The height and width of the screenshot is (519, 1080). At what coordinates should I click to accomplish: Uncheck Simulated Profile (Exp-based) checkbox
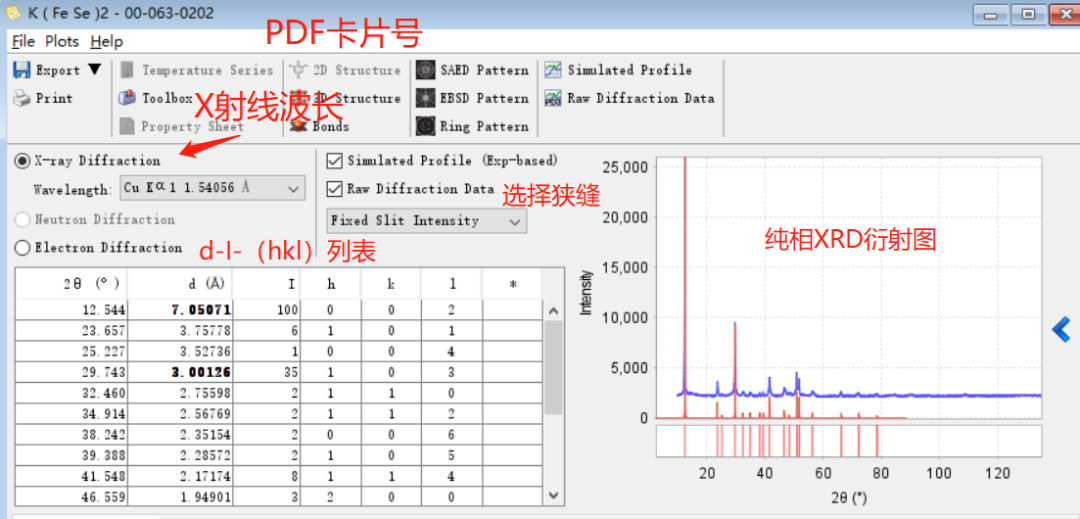click(x=335, y=160)
